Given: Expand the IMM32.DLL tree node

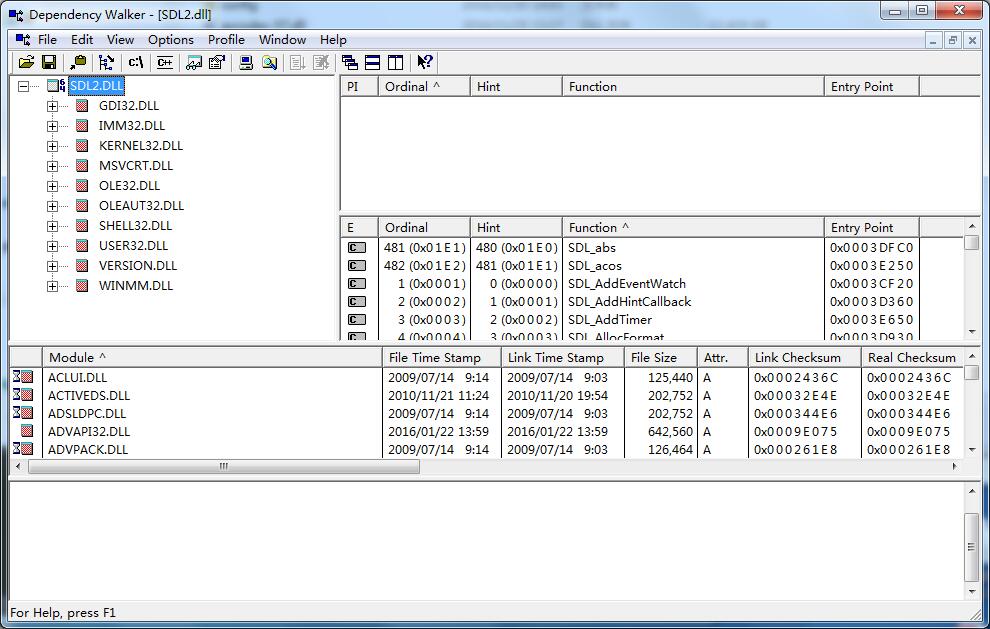Looking at the screenshot, I should [52, 126].
